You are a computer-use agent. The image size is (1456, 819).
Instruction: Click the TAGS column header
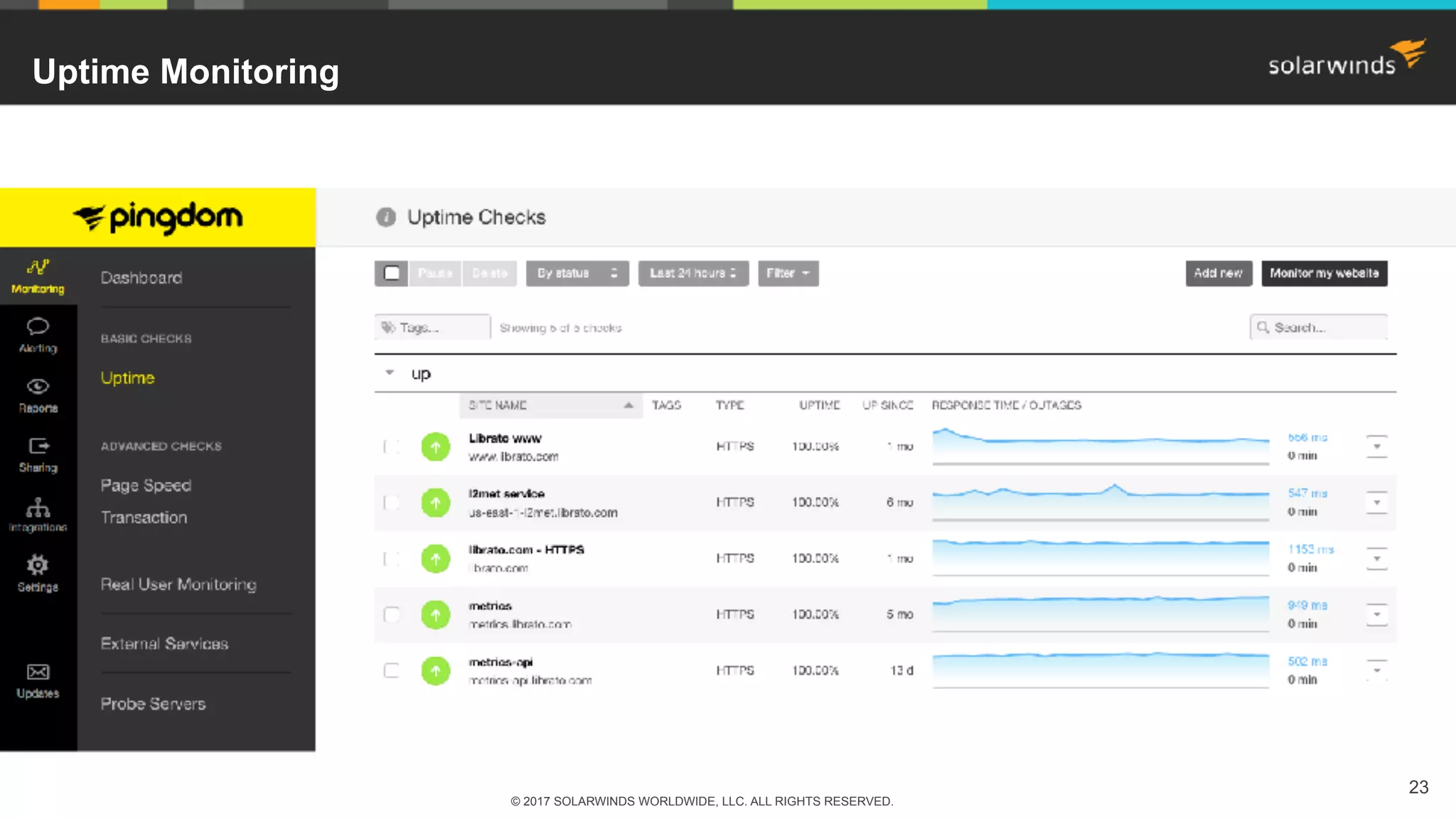[666, 405]
